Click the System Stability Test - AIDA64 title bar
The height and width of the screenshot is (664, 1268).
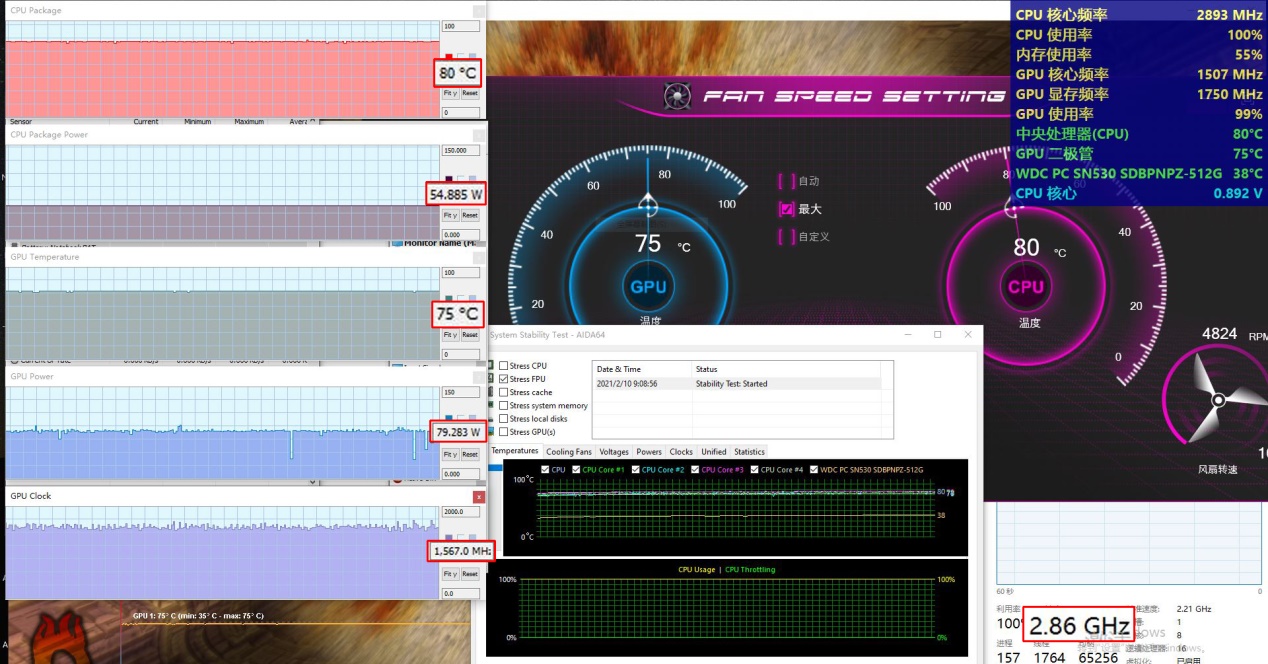point(735,335)
